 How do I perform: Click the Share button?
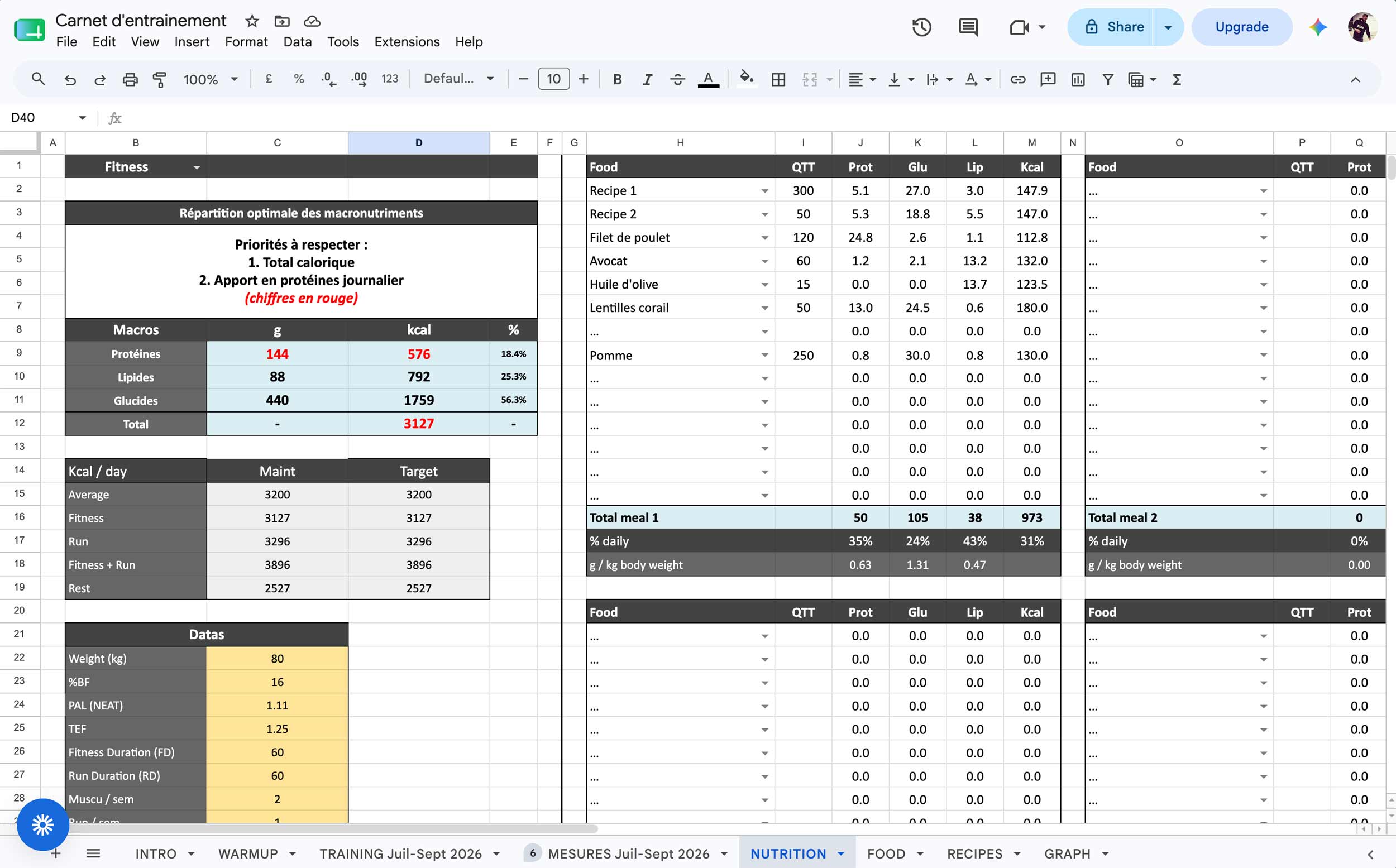point(1110,27)
